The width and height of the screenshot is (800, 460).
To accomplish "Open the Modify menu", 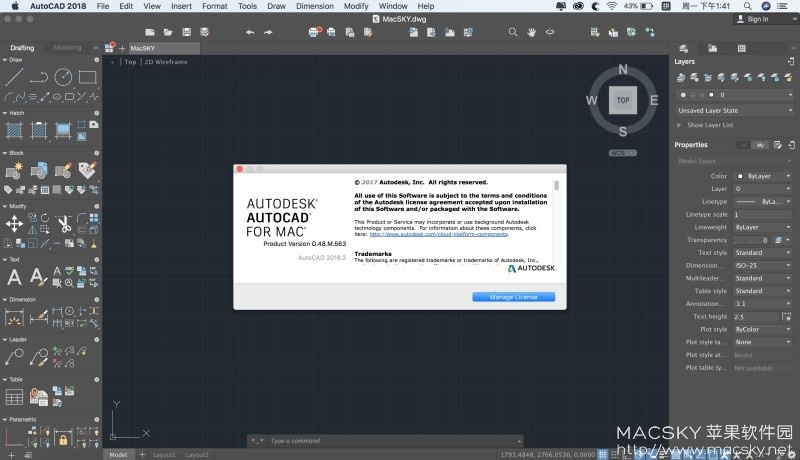I will pyautogui.click(x=356, y=6).
